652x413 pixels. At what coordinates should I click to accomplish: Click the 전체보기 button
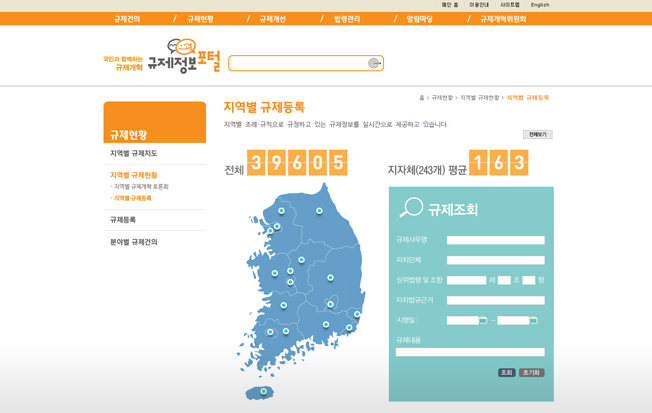pos(538,134)
